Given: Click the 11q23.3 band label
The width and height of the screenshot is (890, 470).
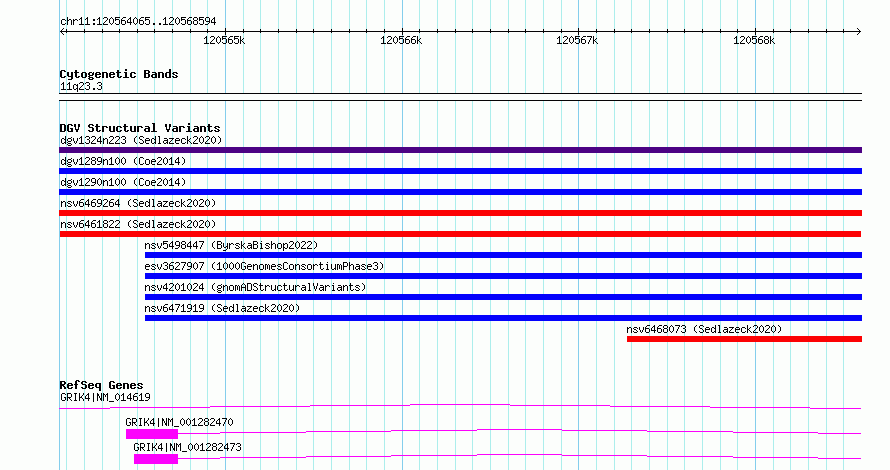Looking at the screenshot, I should [81, 86].
